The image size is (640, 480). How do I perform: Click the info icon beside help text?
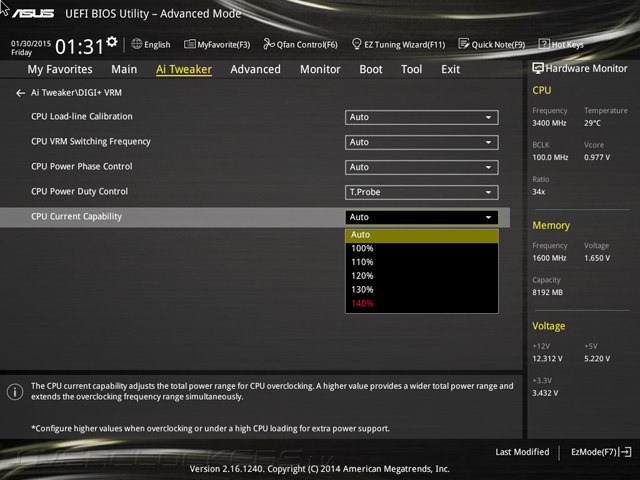click(15, 392)
